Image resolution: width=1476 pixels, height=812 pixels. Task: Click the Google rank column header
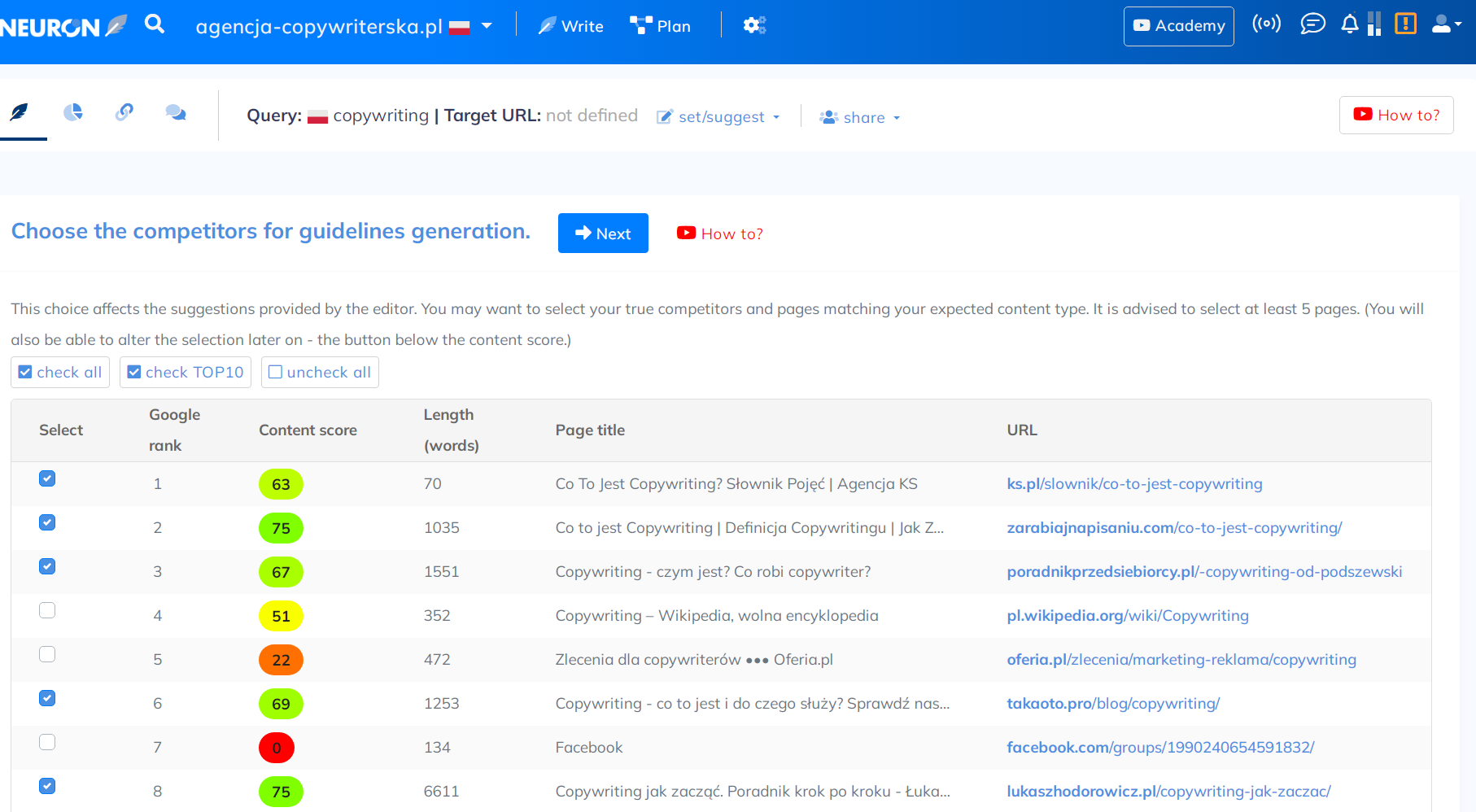[x=174, y=430]
